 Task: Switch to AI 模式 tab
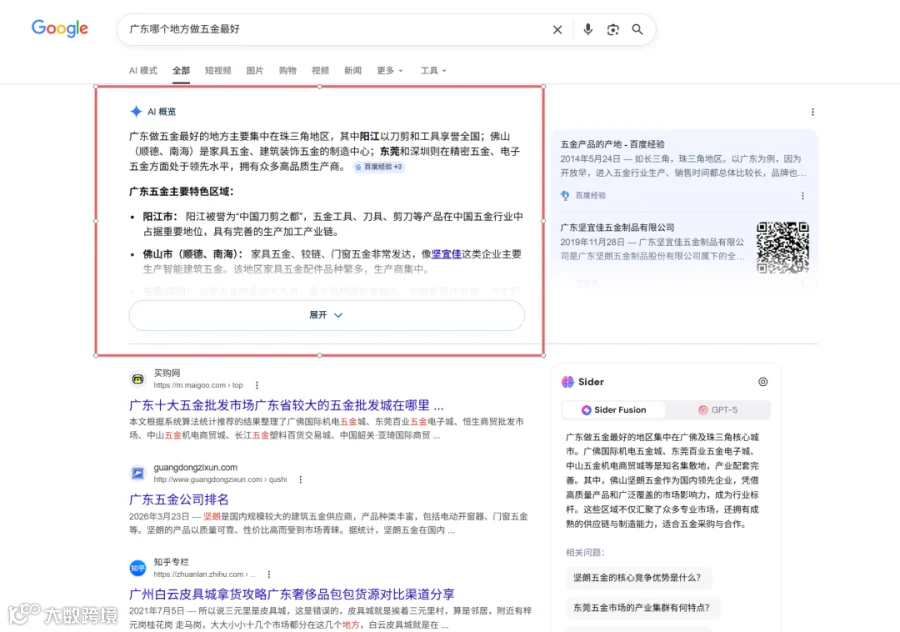pos(143,71)
